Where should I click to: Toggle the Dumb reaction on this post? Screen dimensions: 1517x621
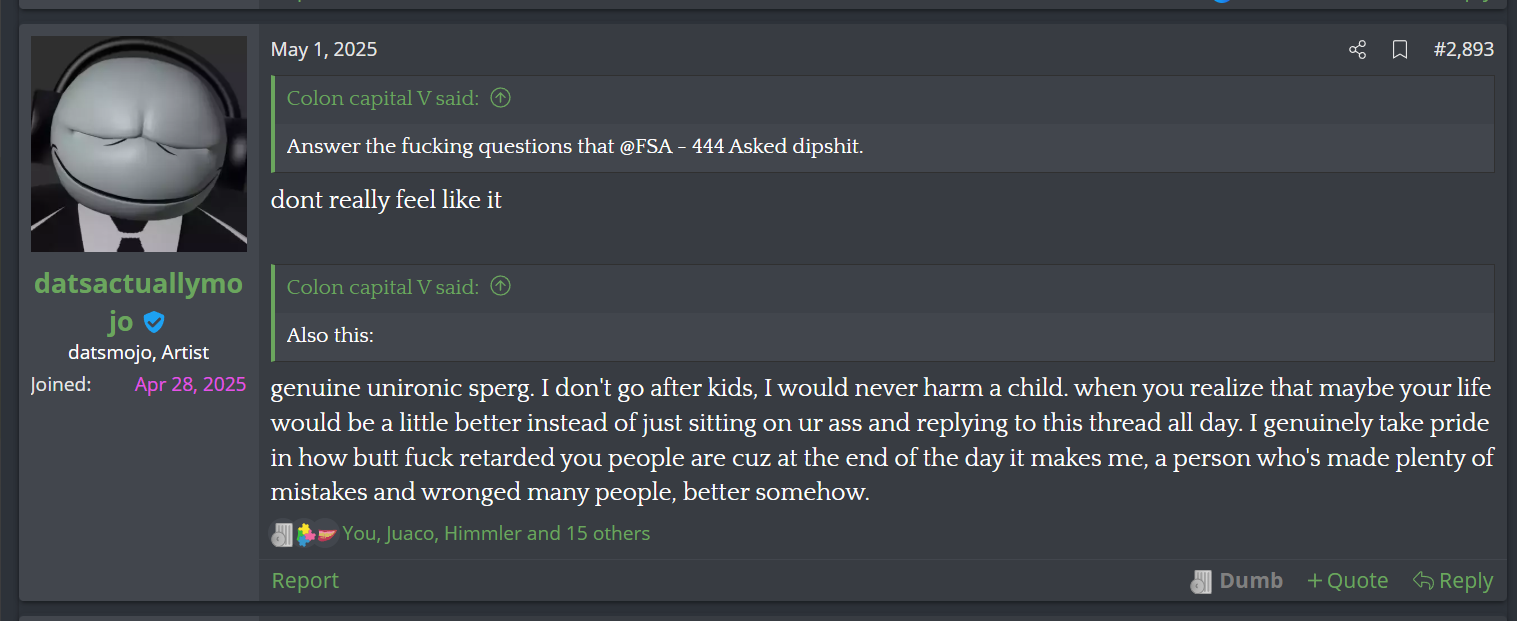[x=1236, y=581]
